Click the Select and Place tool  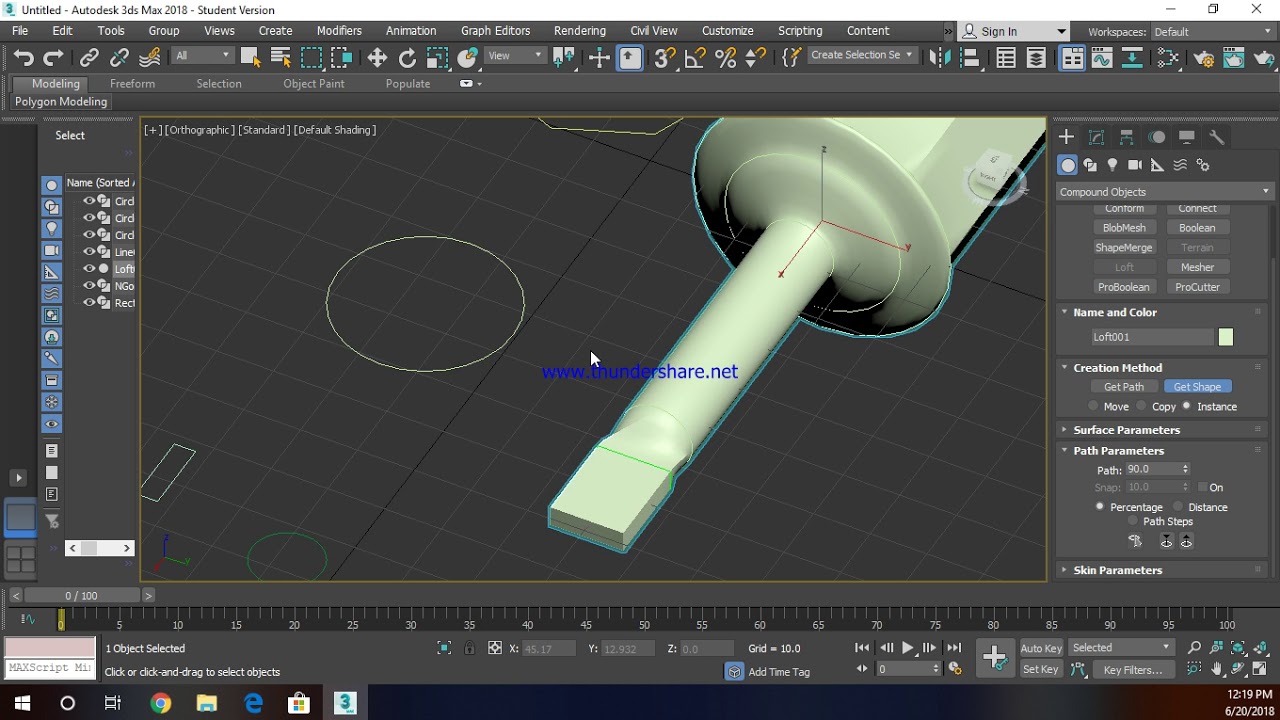pos(467,58)
